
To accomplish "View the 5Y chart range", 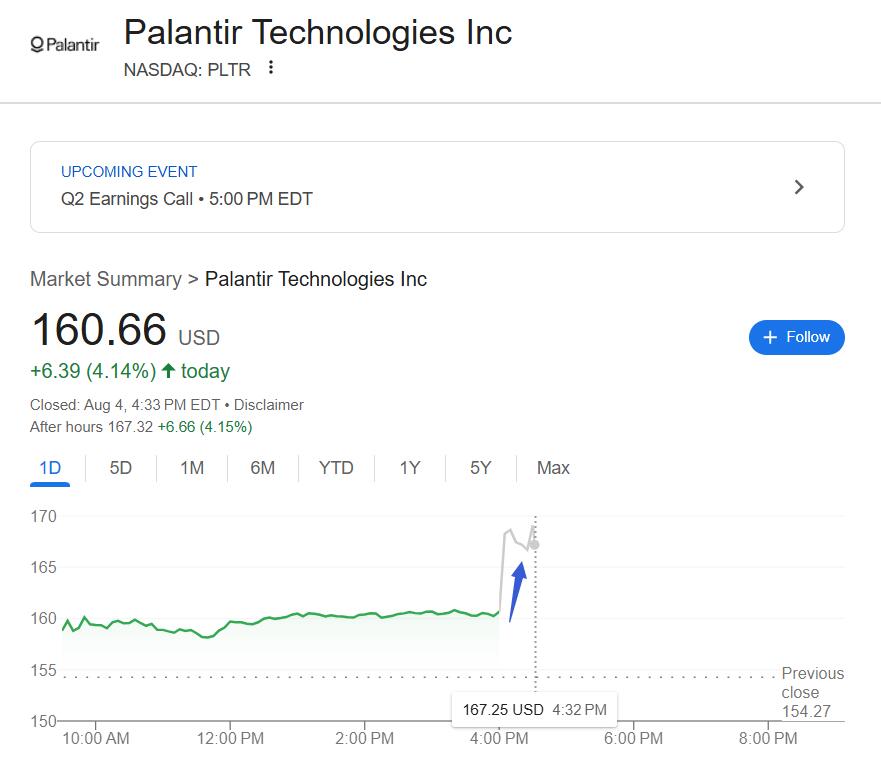I will [x=481, y=468].
